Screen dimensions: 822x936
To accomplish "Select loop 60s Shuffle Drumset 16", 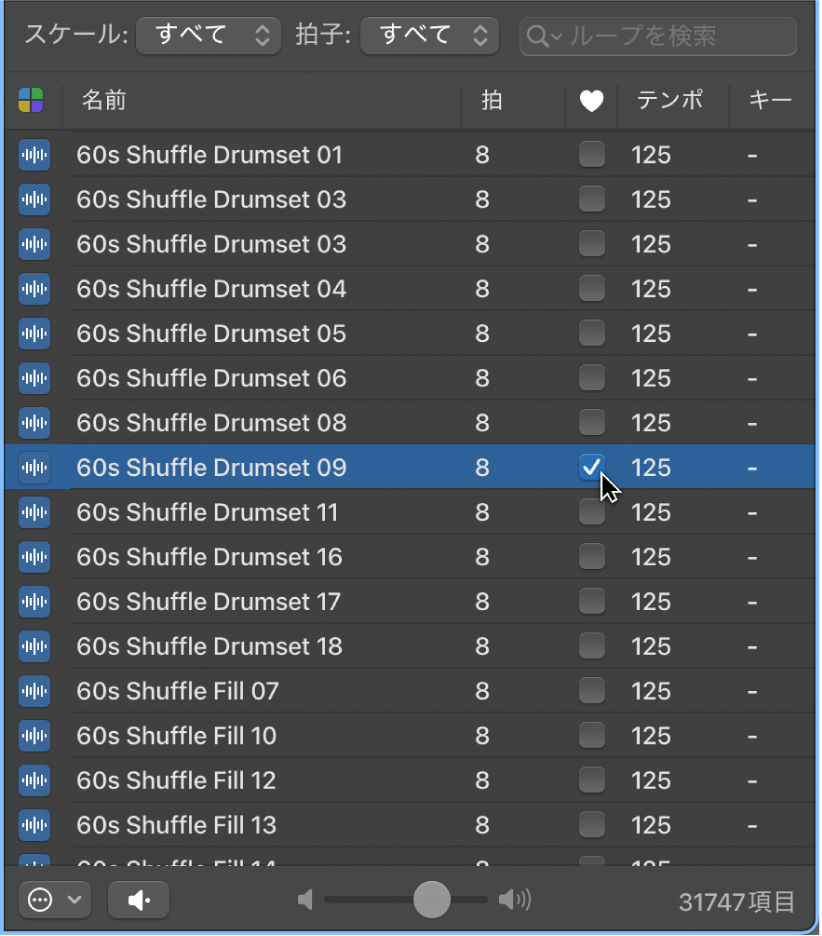I will click(x=210, y=557).
